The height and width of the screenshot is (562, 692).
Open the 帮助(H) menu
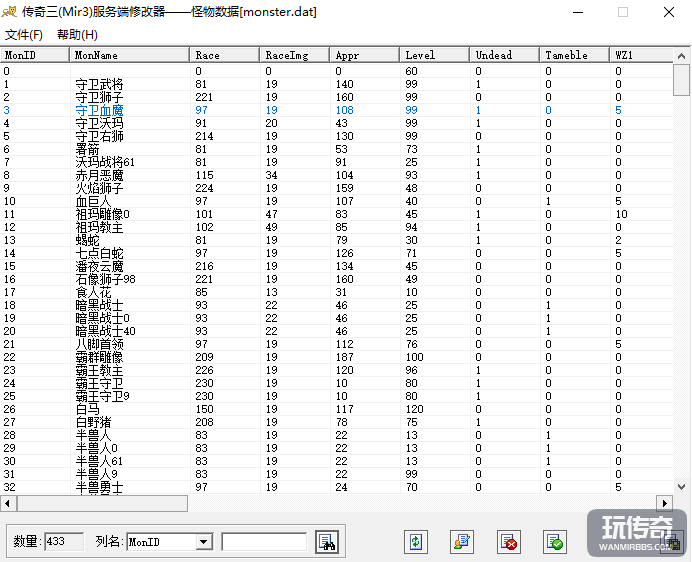[x=77, y=34]
